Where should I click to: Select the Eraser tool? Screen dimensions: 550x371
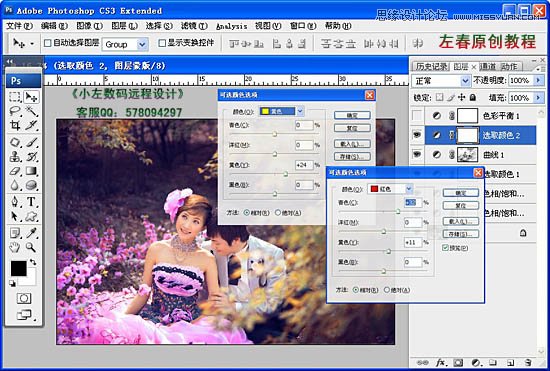15,171
